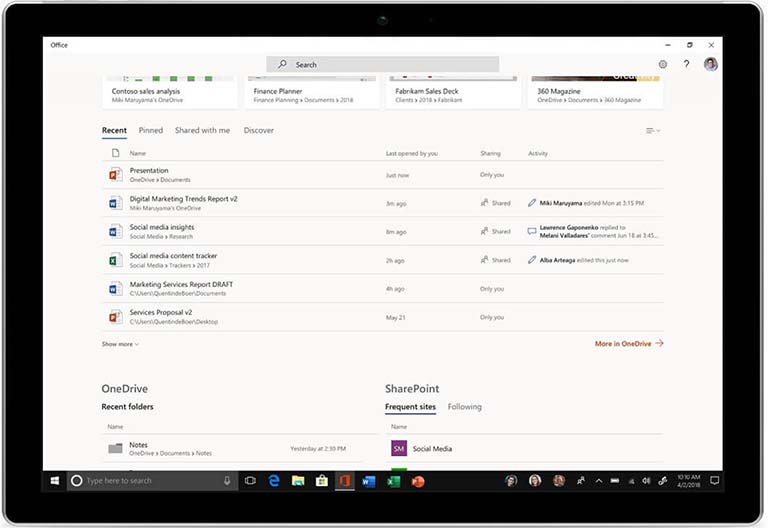768x528 pixels.
Task: Select the Frequent sites tab
Action: coord(410,407)
